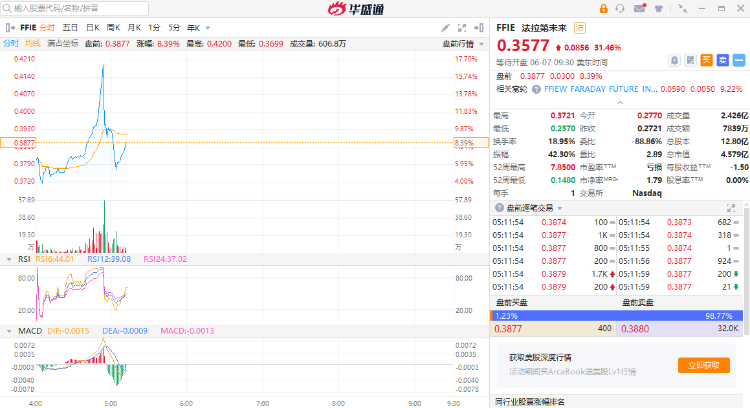Collapse the RSI indicator panel
This screenshot has height=408, width=750.
click(x=9, y=259)
